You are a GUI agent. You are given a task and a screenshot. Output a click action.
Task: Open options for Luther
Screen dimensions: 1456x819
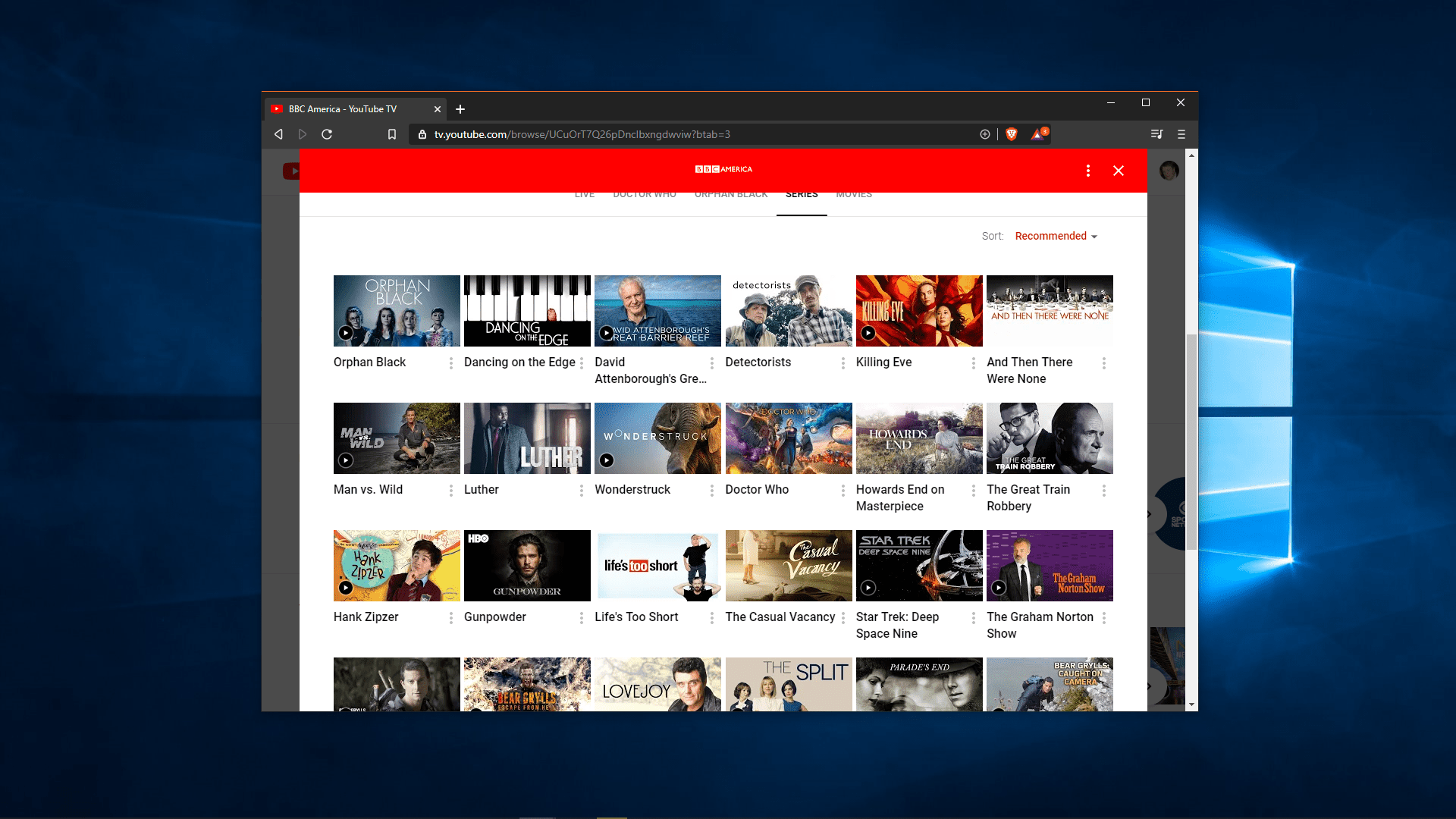582,491
